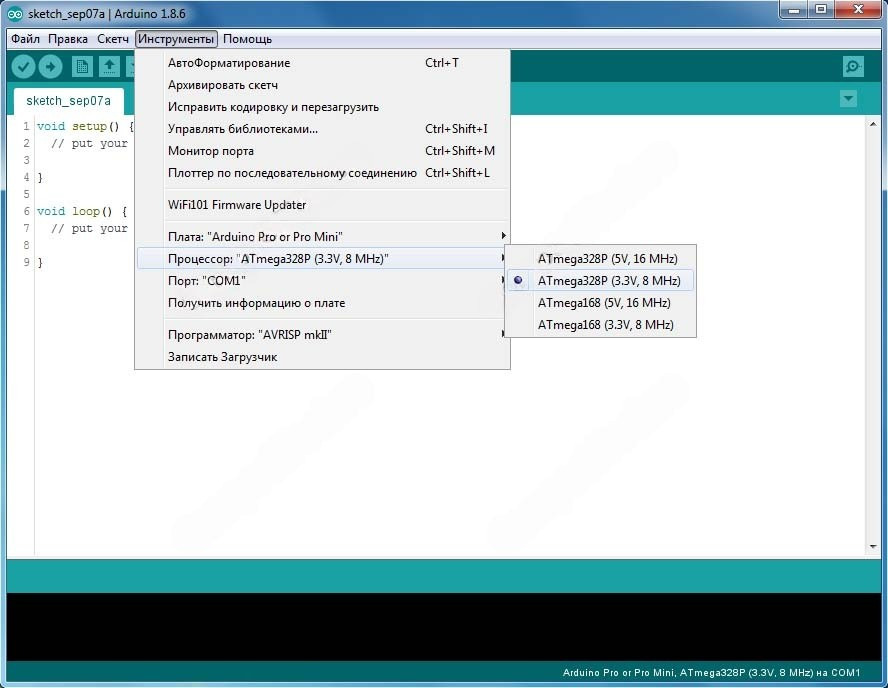The image size is (888, 688).
Task: Click the editor's vertical scrollbar down arrow
Action: point(873,547)
